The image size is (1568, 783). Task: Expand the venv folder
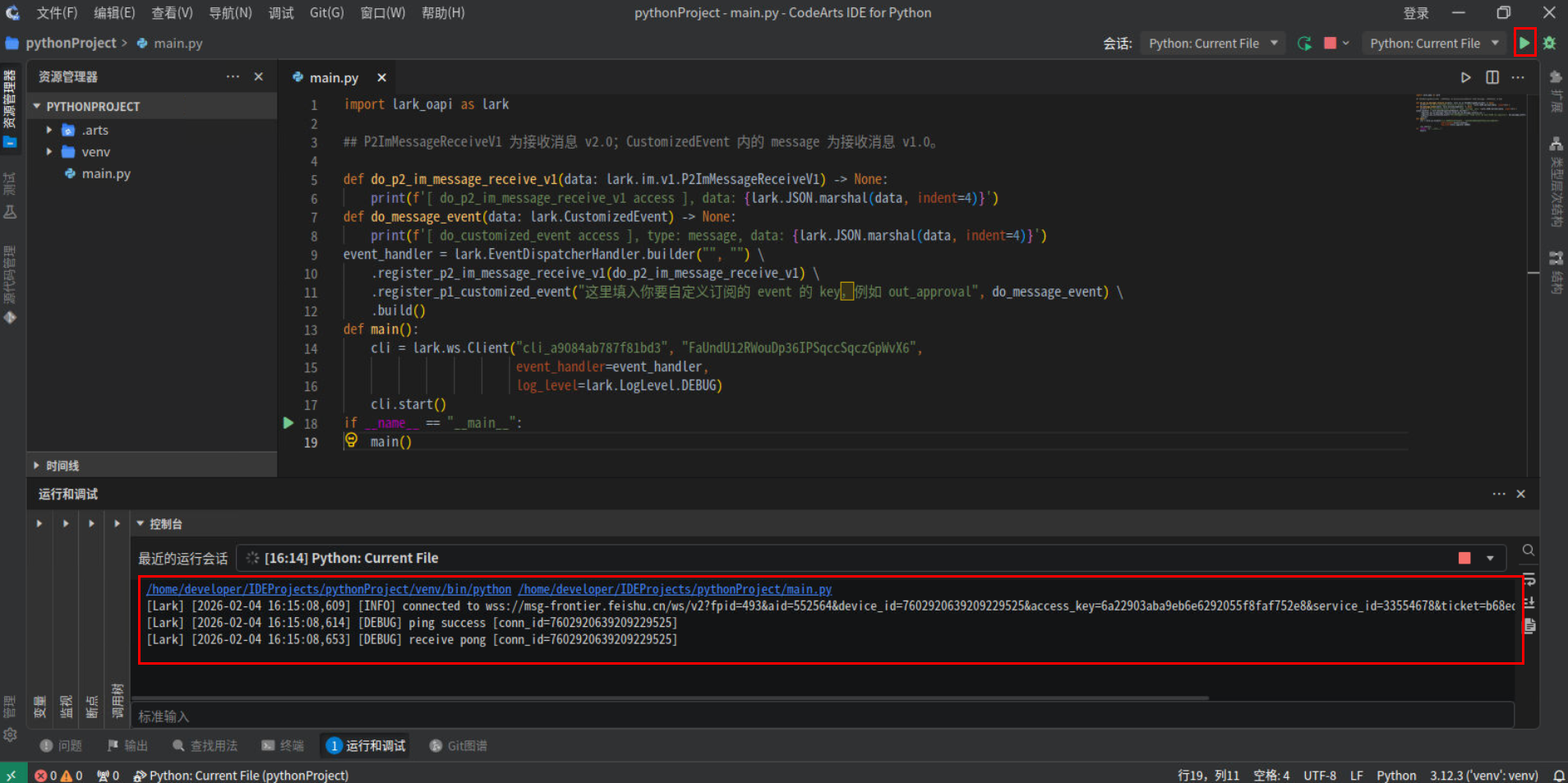(49, 152)
